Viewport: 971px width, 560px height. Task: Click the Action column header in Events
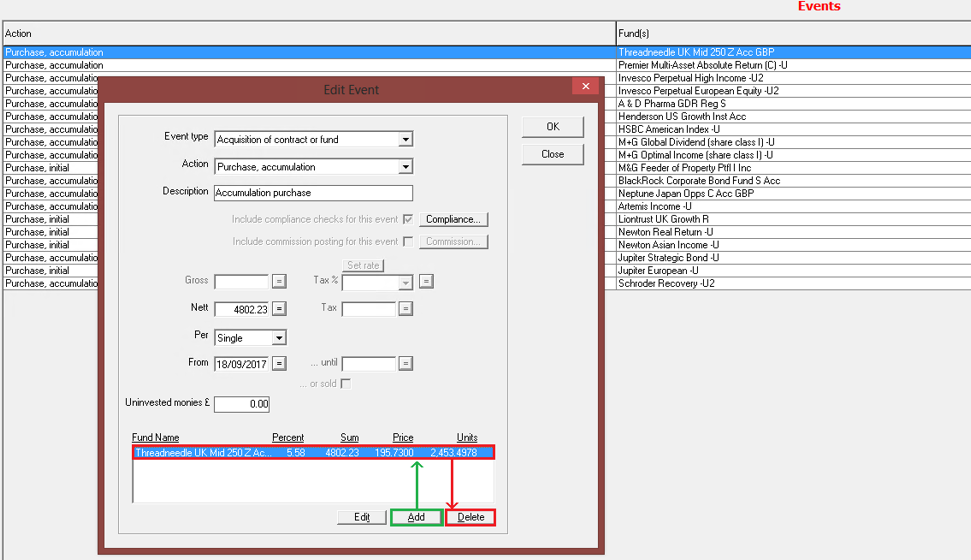pyautogui.click(x=309, y=33)
